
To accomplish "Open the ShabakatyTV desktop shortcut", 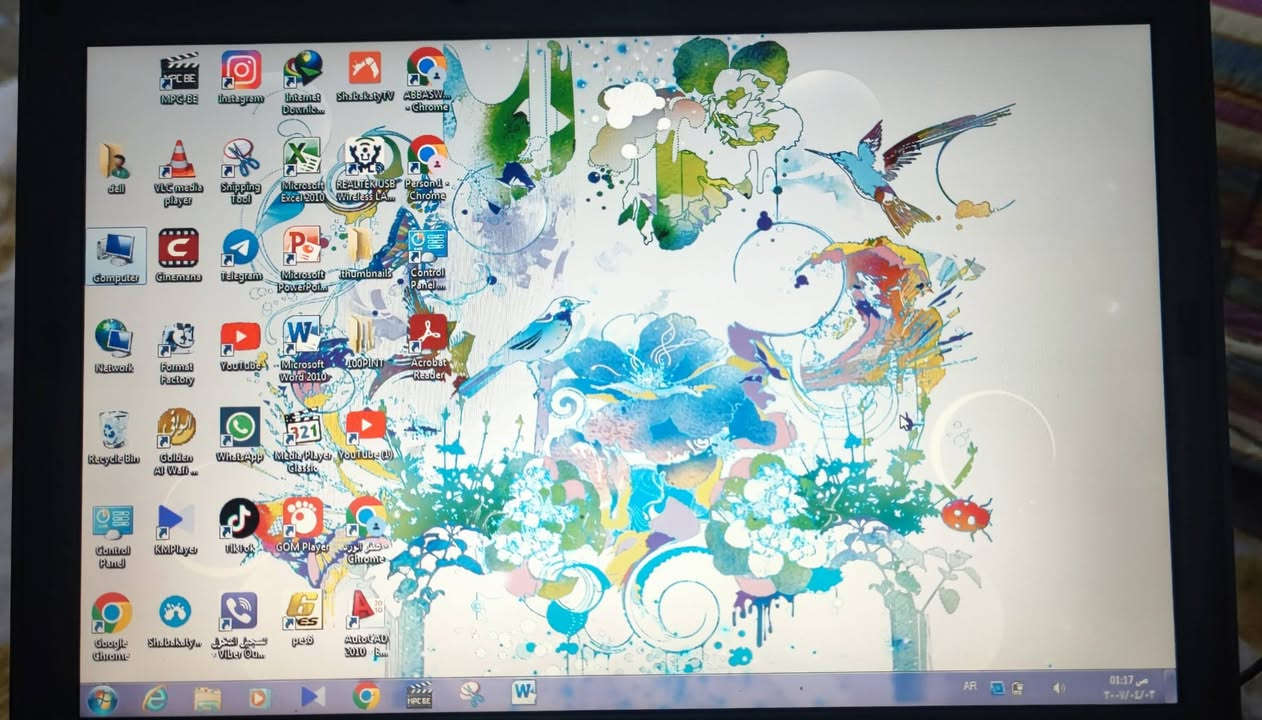I will point(364,76).
